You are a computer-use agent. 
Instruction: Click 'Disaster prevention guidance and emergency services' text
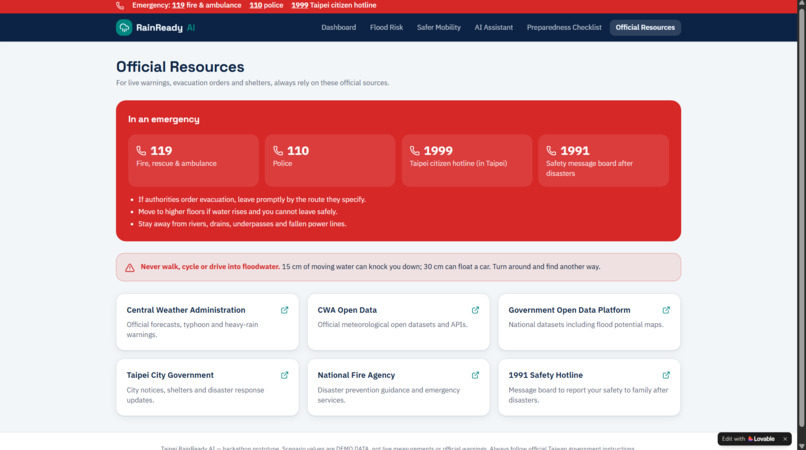point(389,395)
